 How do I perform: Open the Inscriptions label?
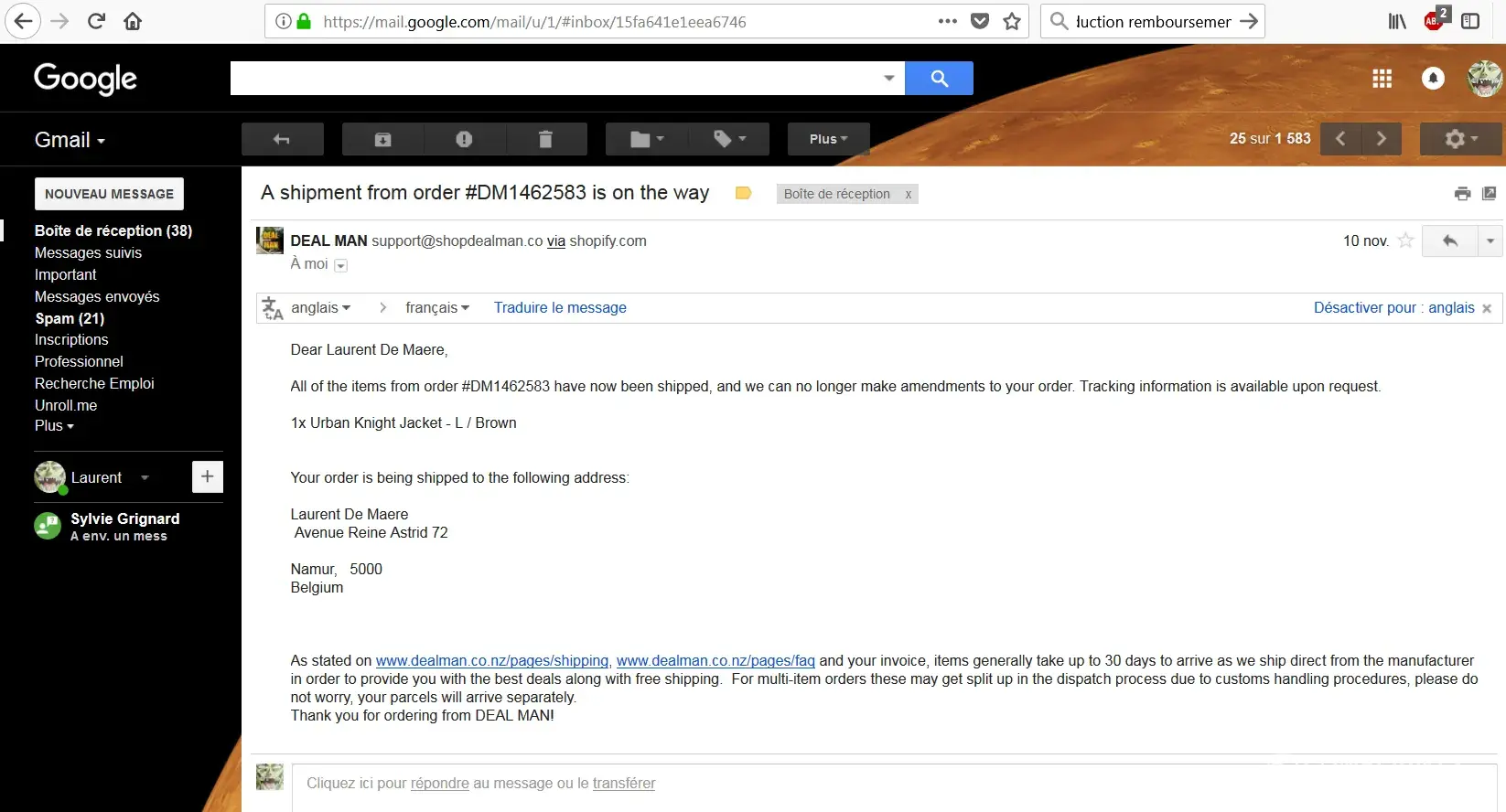[71, 339]
